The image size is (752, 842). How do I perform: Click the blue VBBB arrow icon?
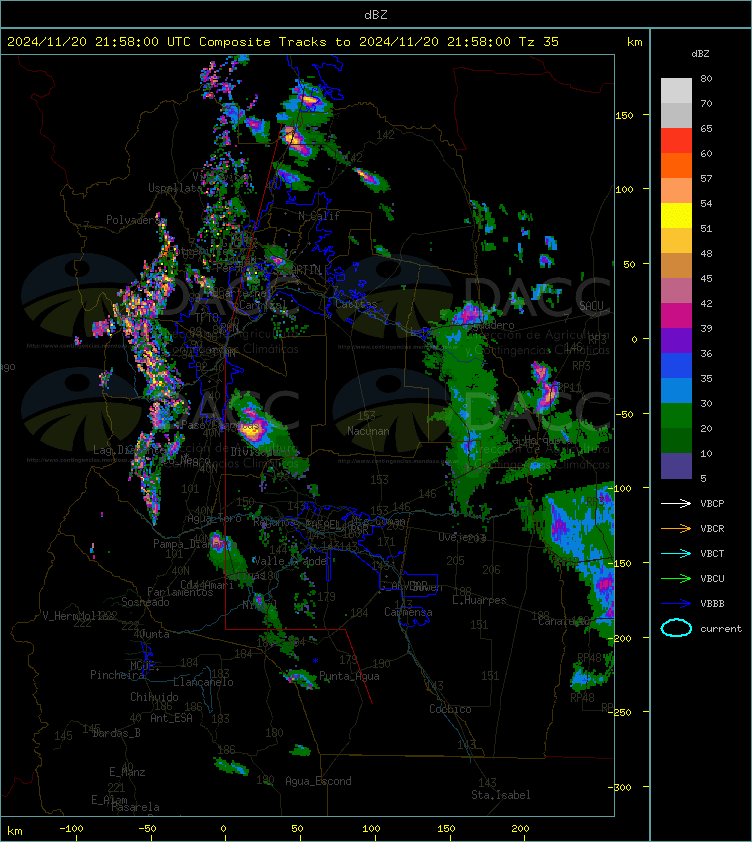676,604
